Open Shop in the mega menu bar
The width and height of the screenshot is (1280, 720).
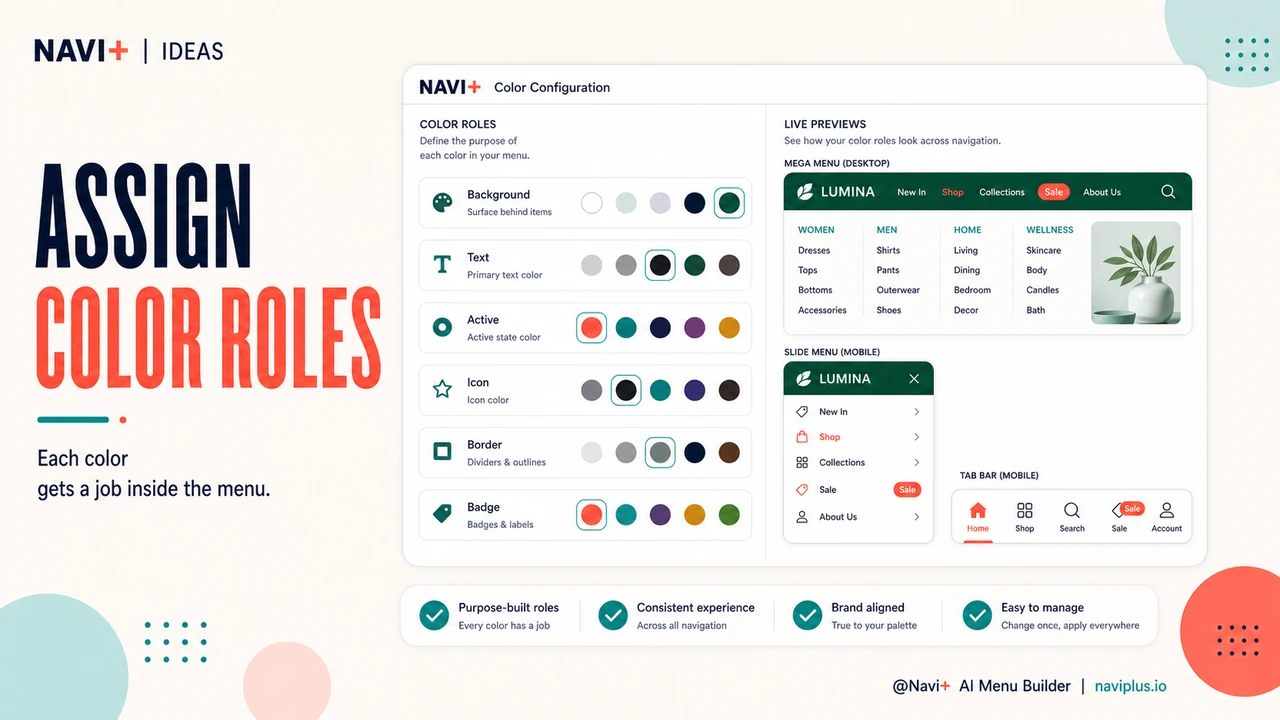953,192
